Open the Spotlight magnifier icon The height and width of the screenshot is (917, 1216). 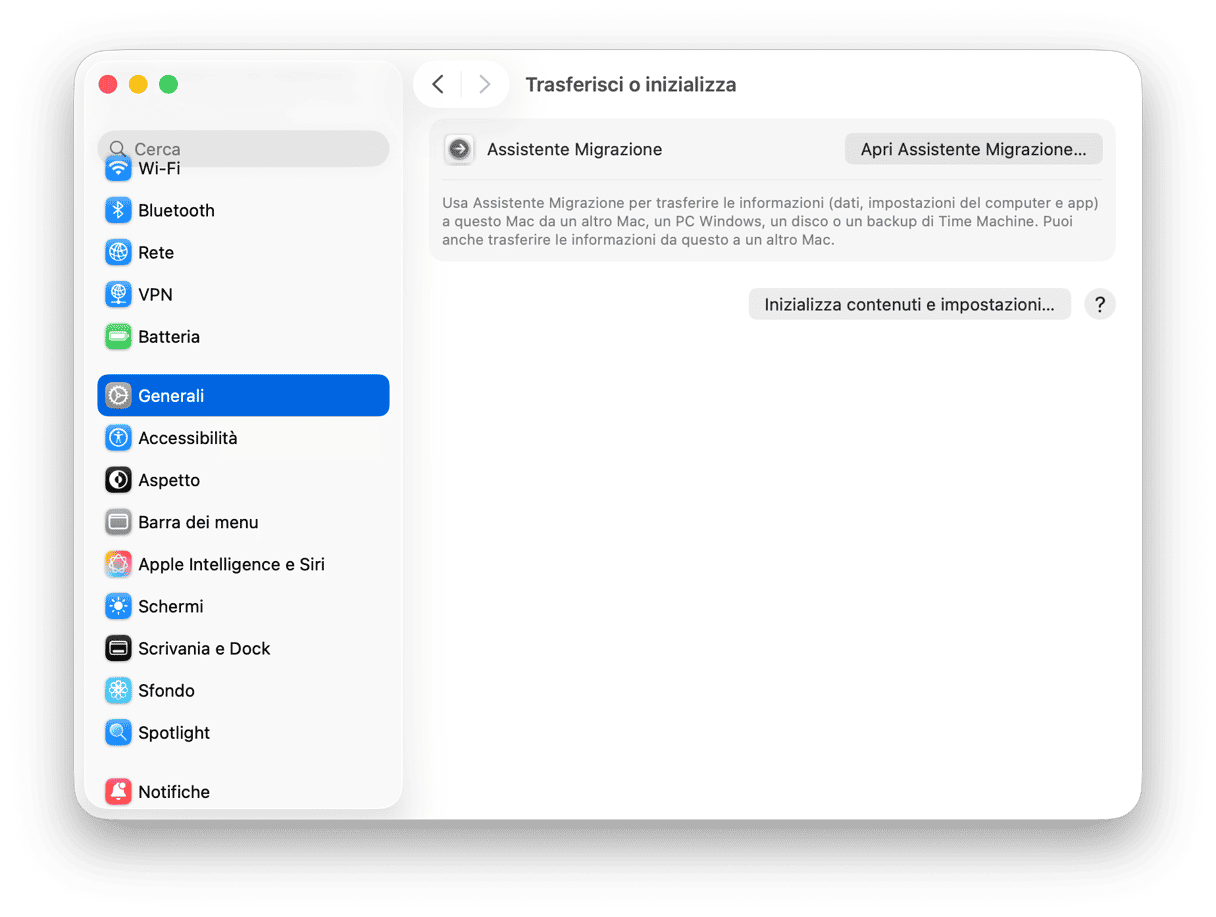[x=118, y=733]
